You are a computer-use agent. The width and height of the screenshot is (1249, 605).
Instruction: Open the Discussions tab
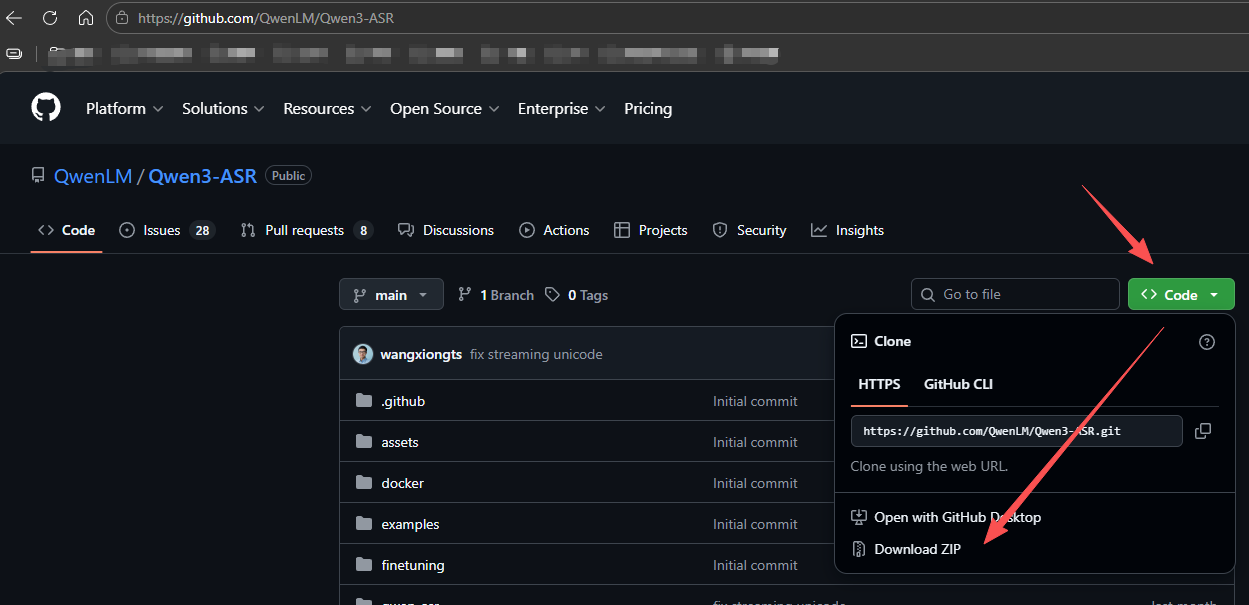(x=446, y=230)
